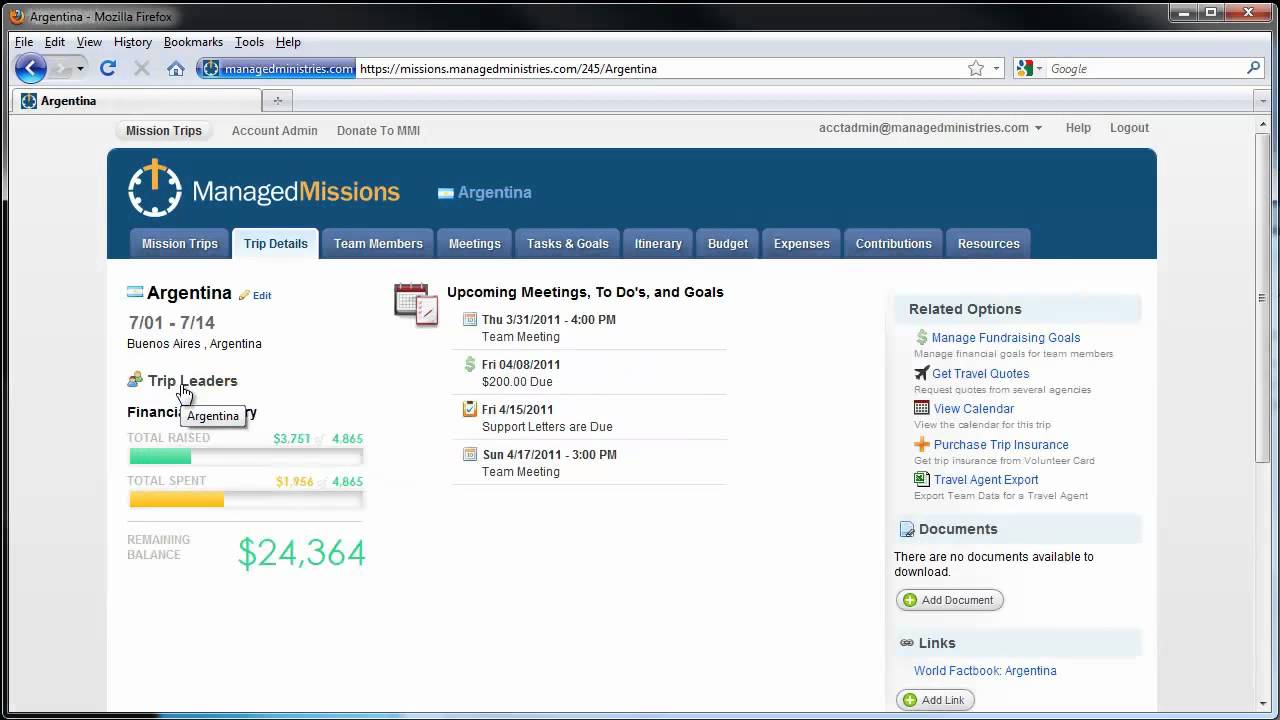Open the History menu
The width and height of the screenshot is (1280, 720).
132,42
